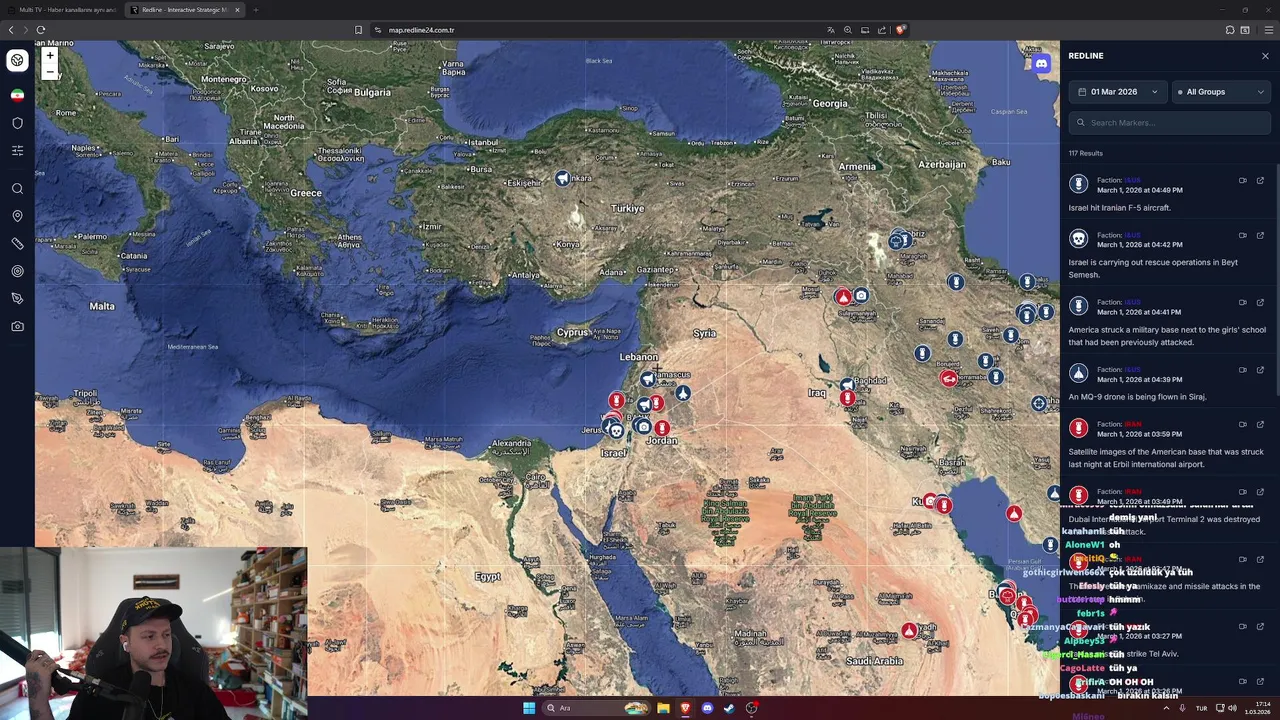Viewport: 1280px width, 720px height.
Task: Open external link for Beyt Semesh rescue entry
Action: pyautogui.click(x=1260, y=236)
